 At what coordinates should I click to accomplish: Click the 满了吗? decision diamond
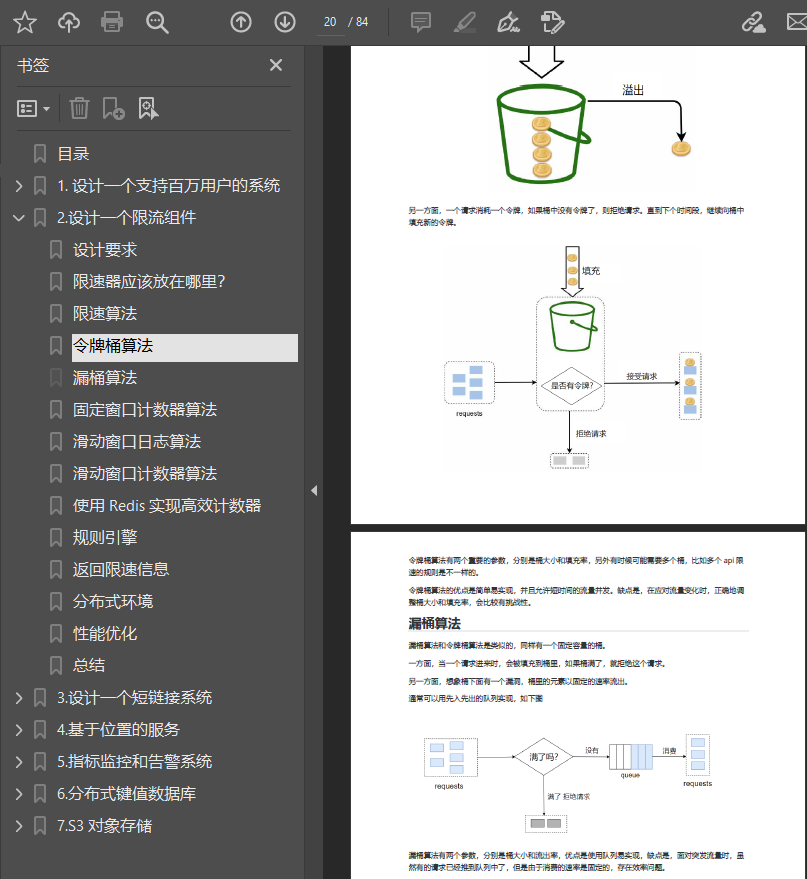point(544,757)
